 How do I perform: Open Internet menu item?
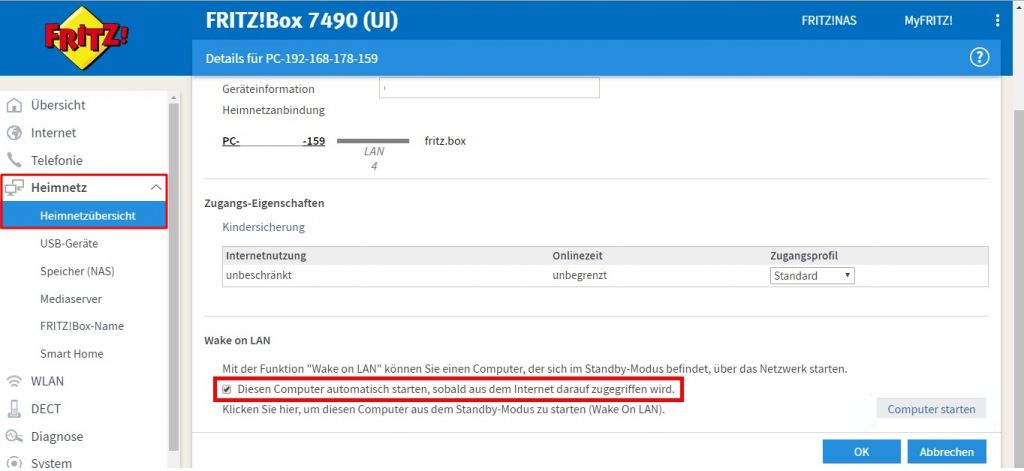(x=54, y=133)
